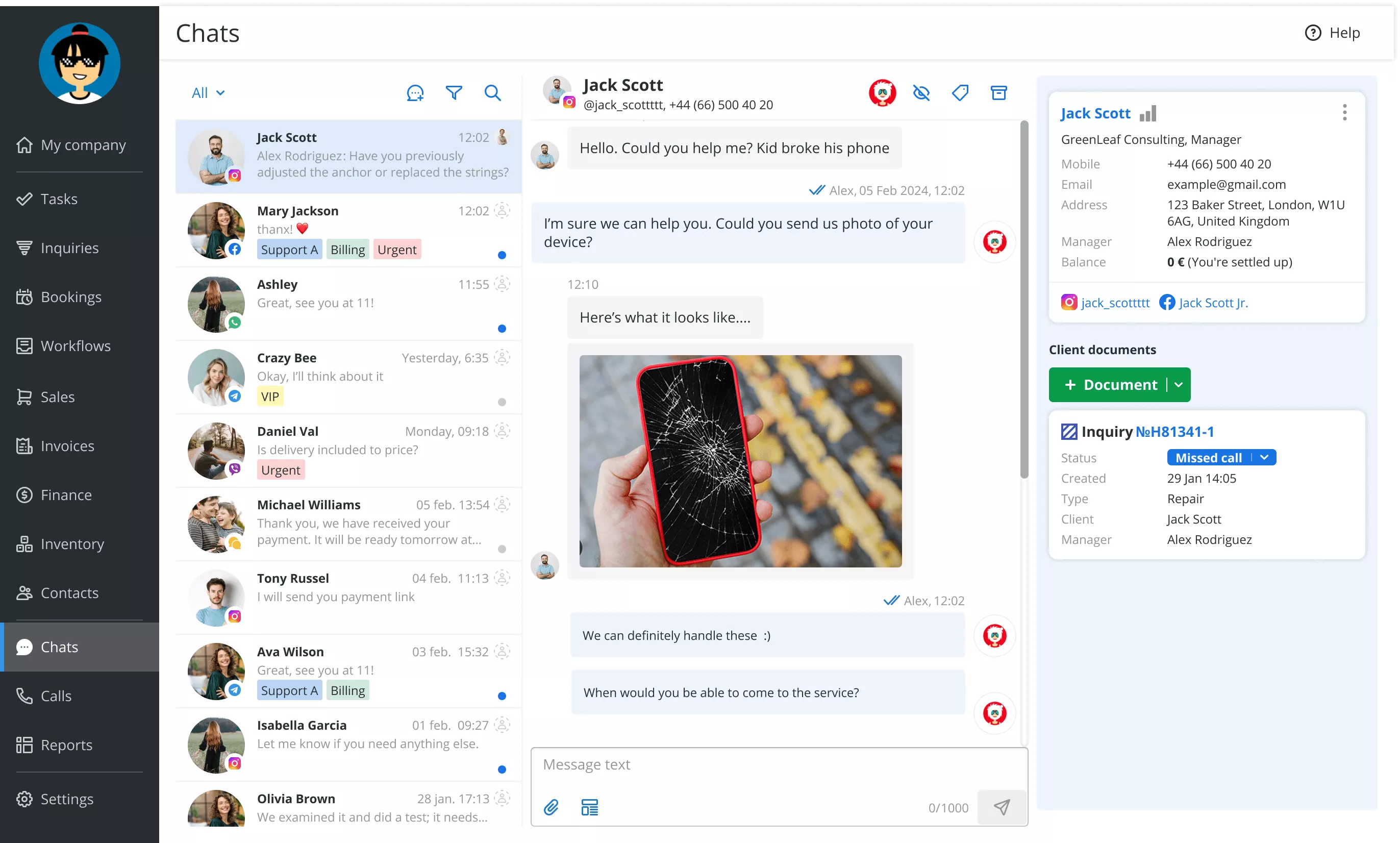Click the Help button
1400x843 pixels.
tap(1333, 33)
